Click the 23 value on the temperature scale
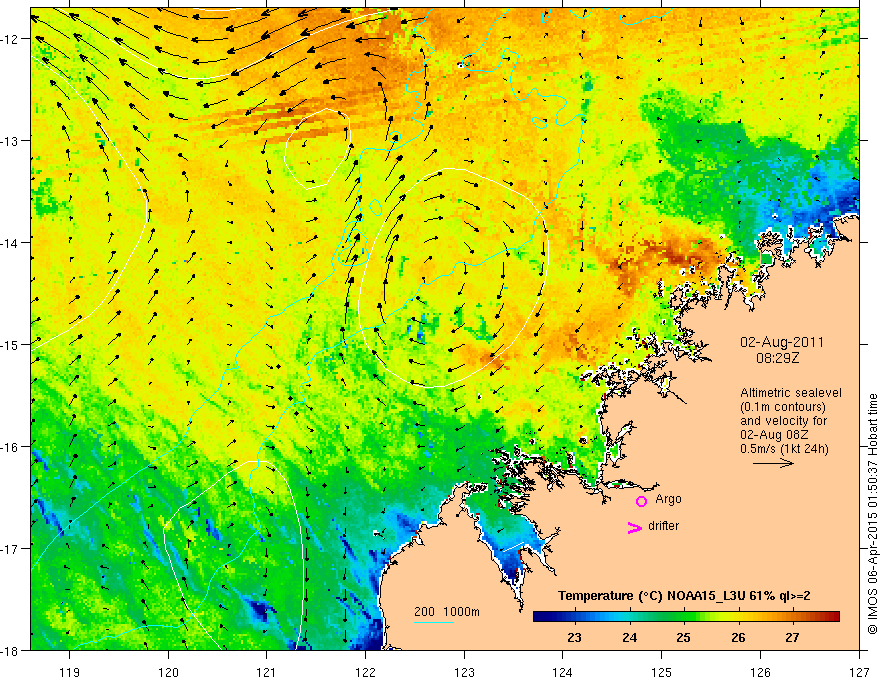Viewport: 880px width, 680px height. click(574, 637)
